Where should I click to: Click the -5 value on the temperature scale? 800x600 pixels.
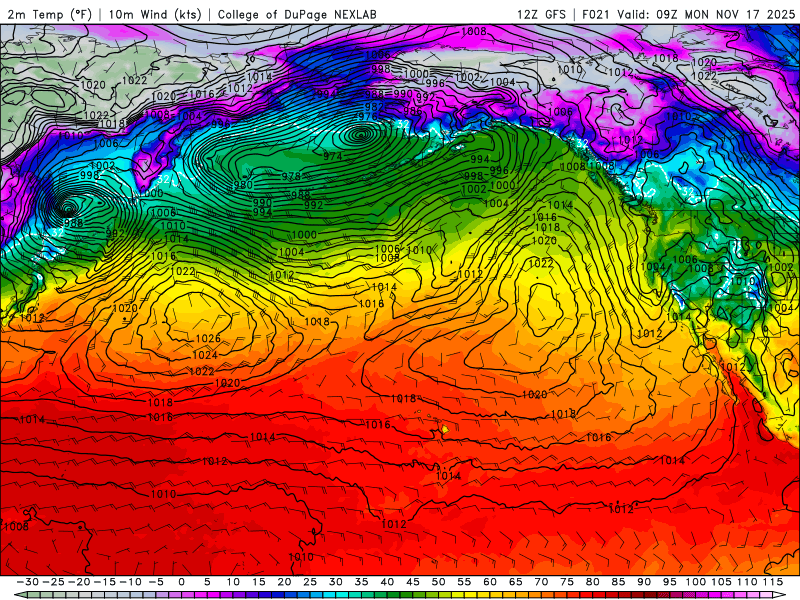click(157, 582)
